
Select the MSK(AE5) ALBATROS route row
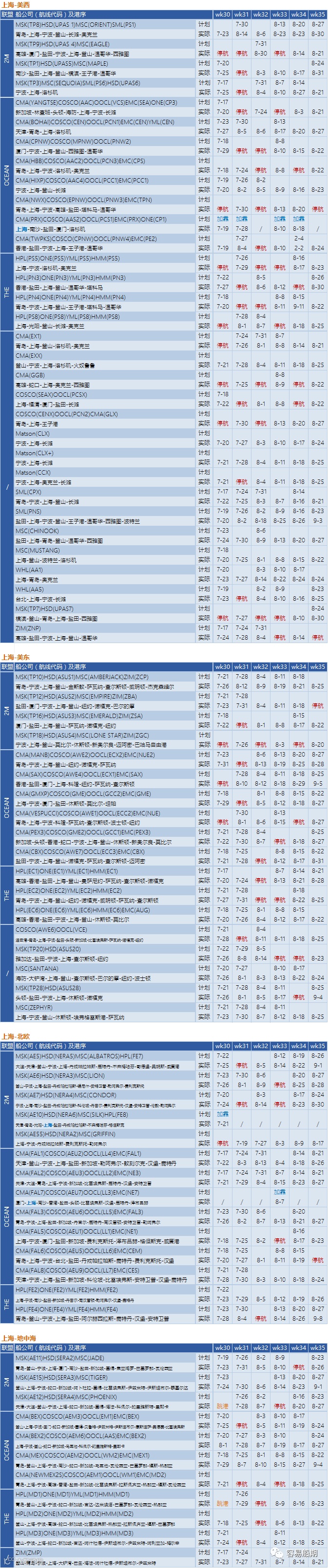[x=79, y=1056]
